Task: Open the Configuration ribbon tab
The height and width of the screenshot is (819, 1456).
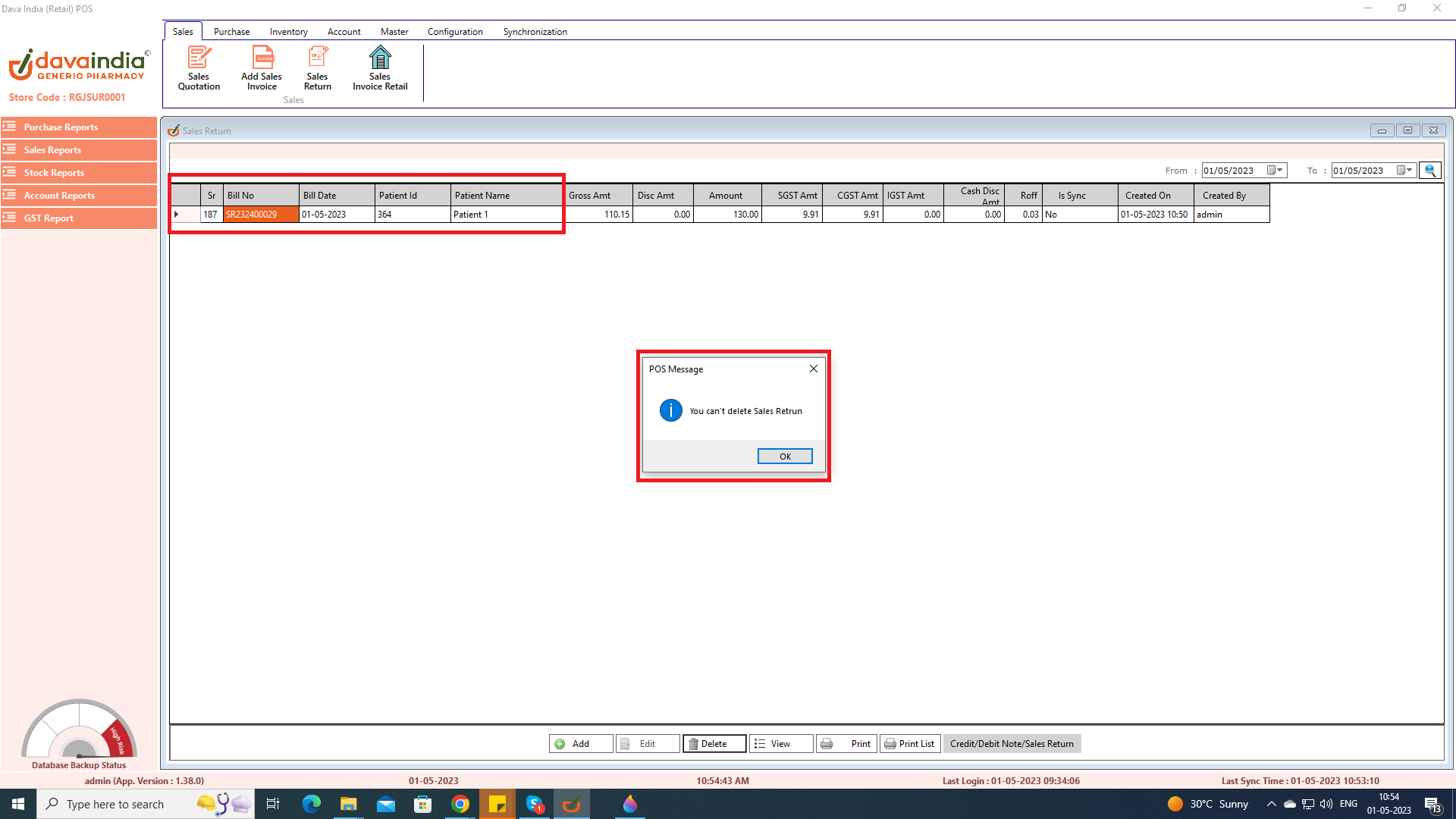Action: click(455, 32)
